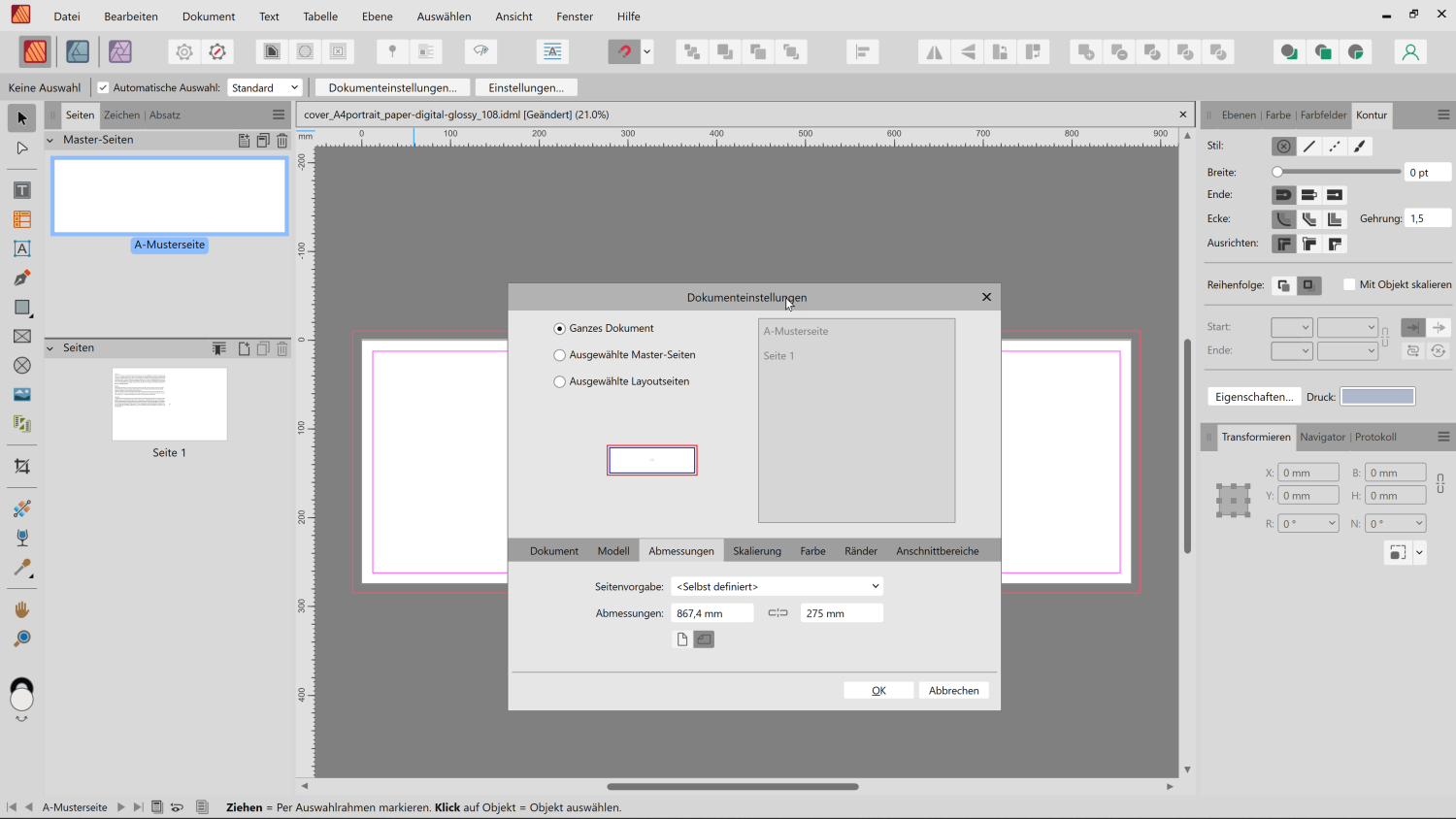
Task: Select the Rectangle shape tool
Action: 21,308
